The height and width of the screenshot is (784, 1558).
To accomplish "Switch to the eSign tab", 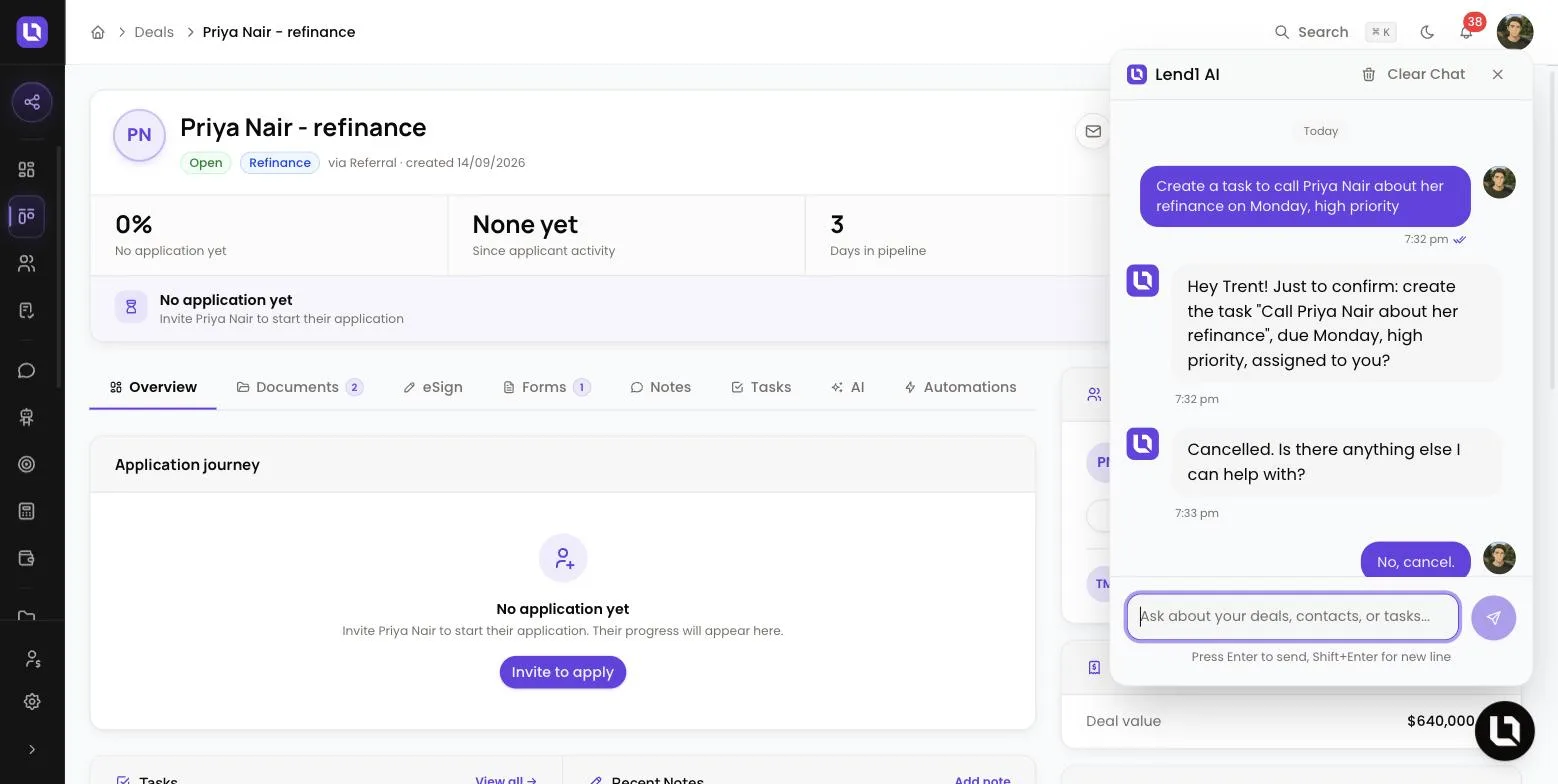I will point(433,387).
